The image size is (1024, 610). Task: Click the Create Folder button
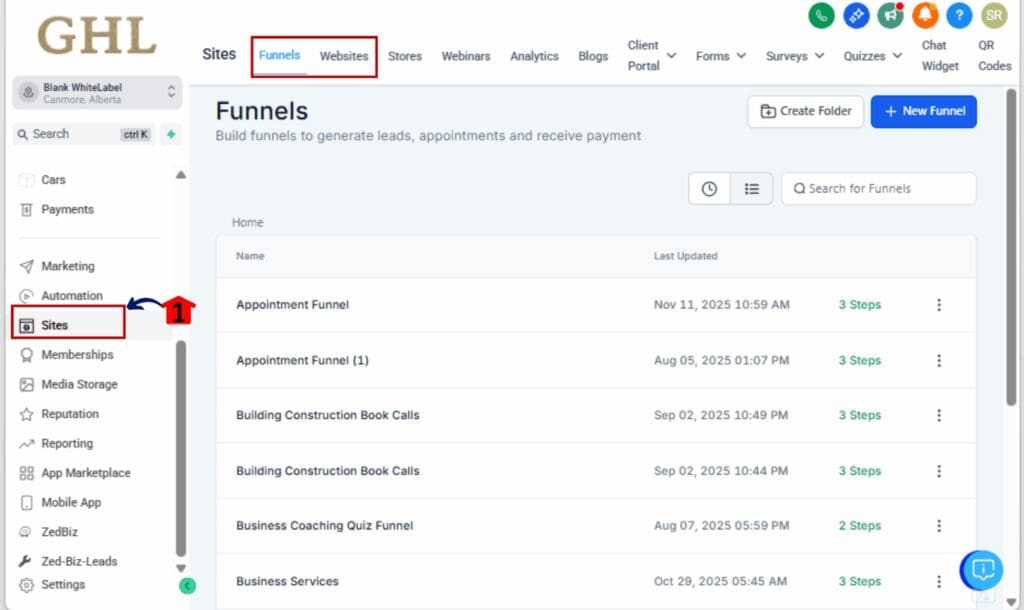coord(805,111)
